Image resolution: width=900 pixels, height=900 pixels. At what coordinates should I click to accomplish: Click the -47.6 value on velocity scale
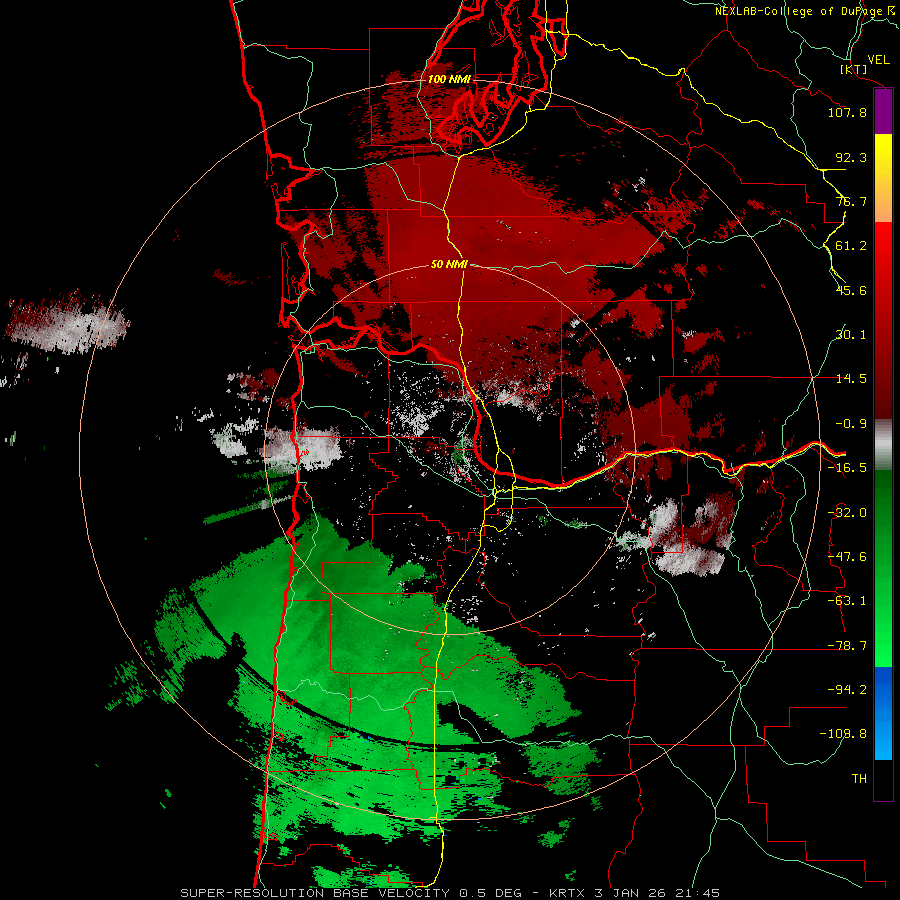847,557
